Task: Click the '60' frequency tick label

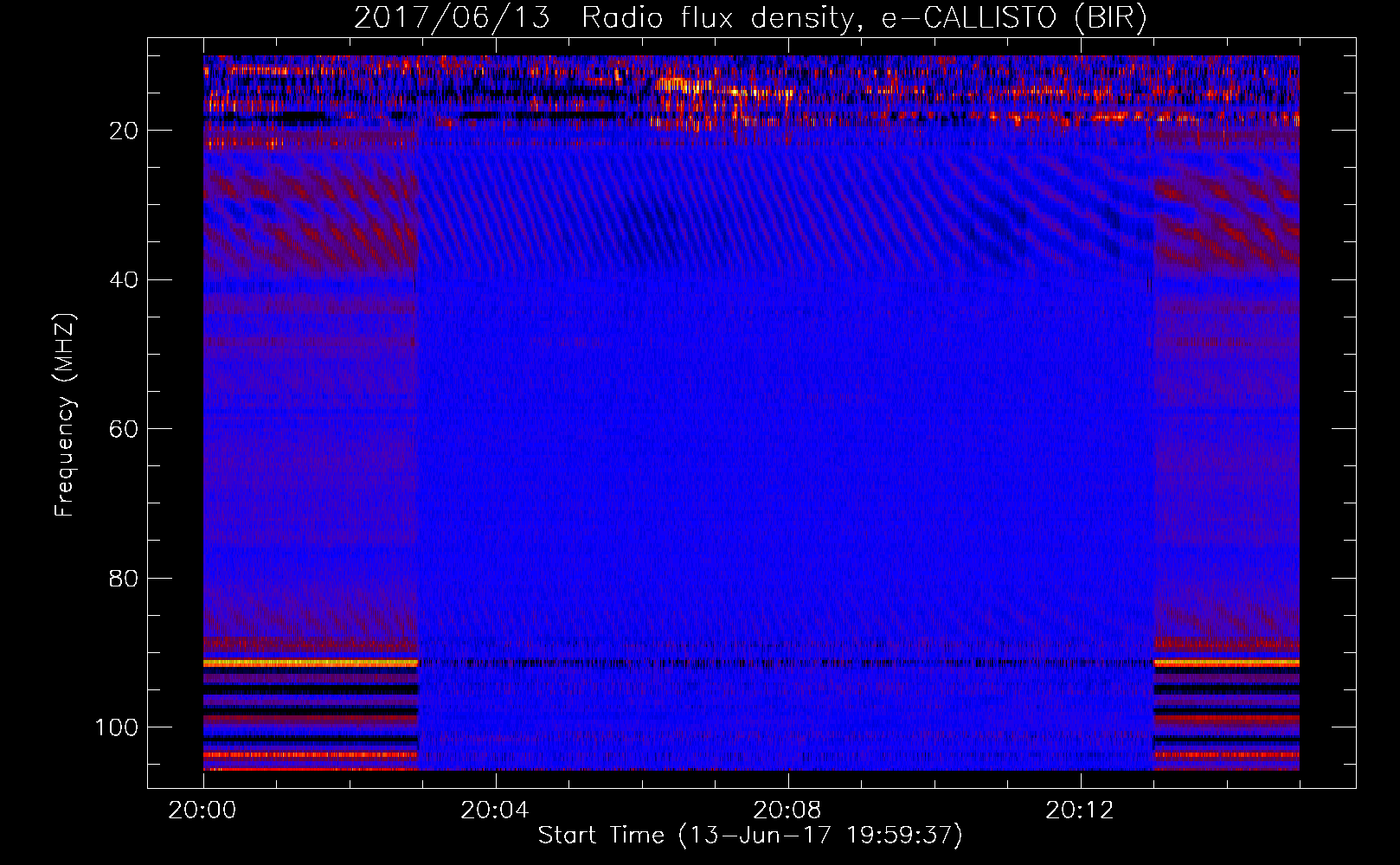Action: pyautogui.click(x=124, y=429)
